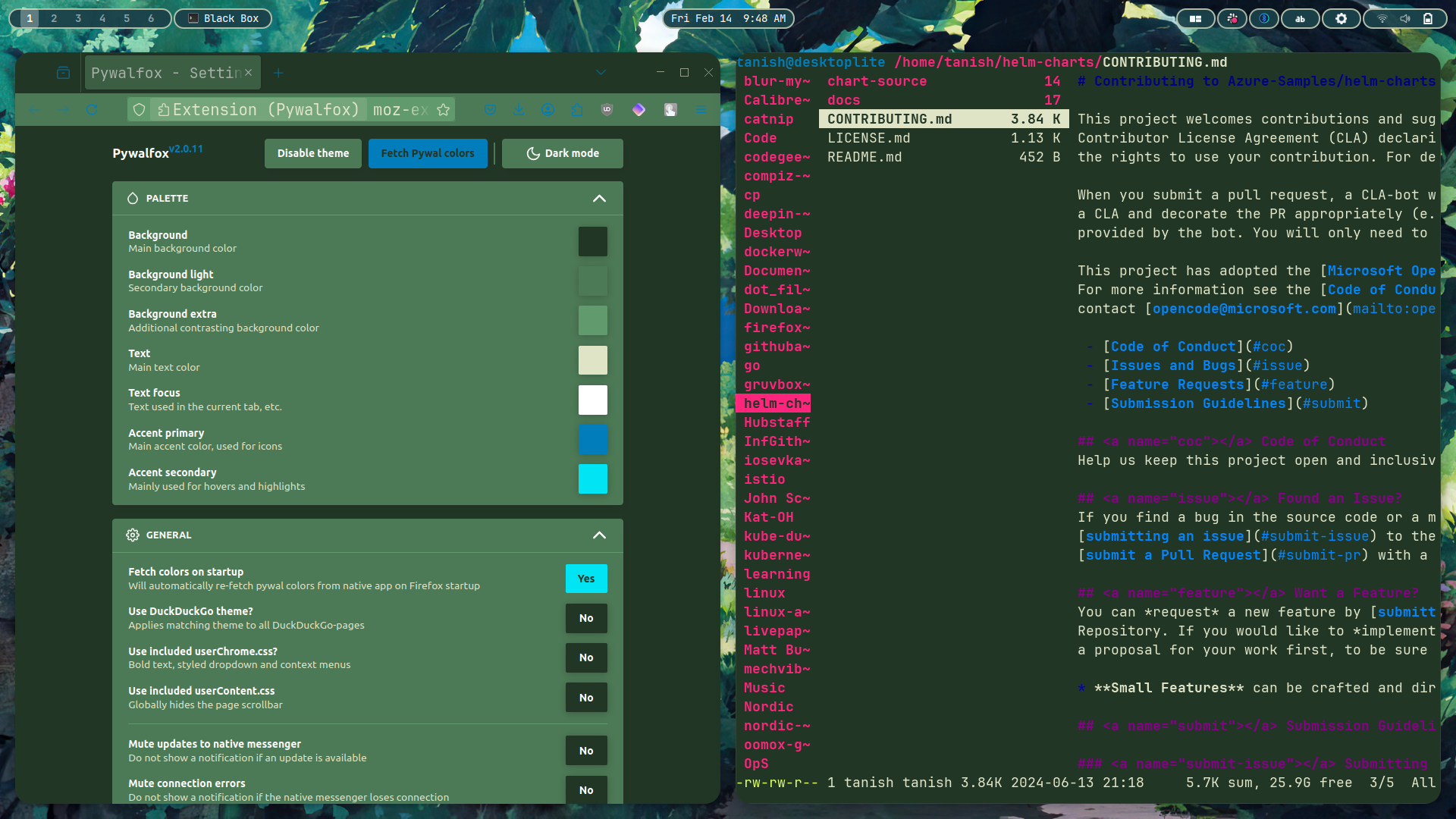This screenshot has width=1456, height=819.
Task: Toggle Mute updates to native messenger
Action: point(585,750)
